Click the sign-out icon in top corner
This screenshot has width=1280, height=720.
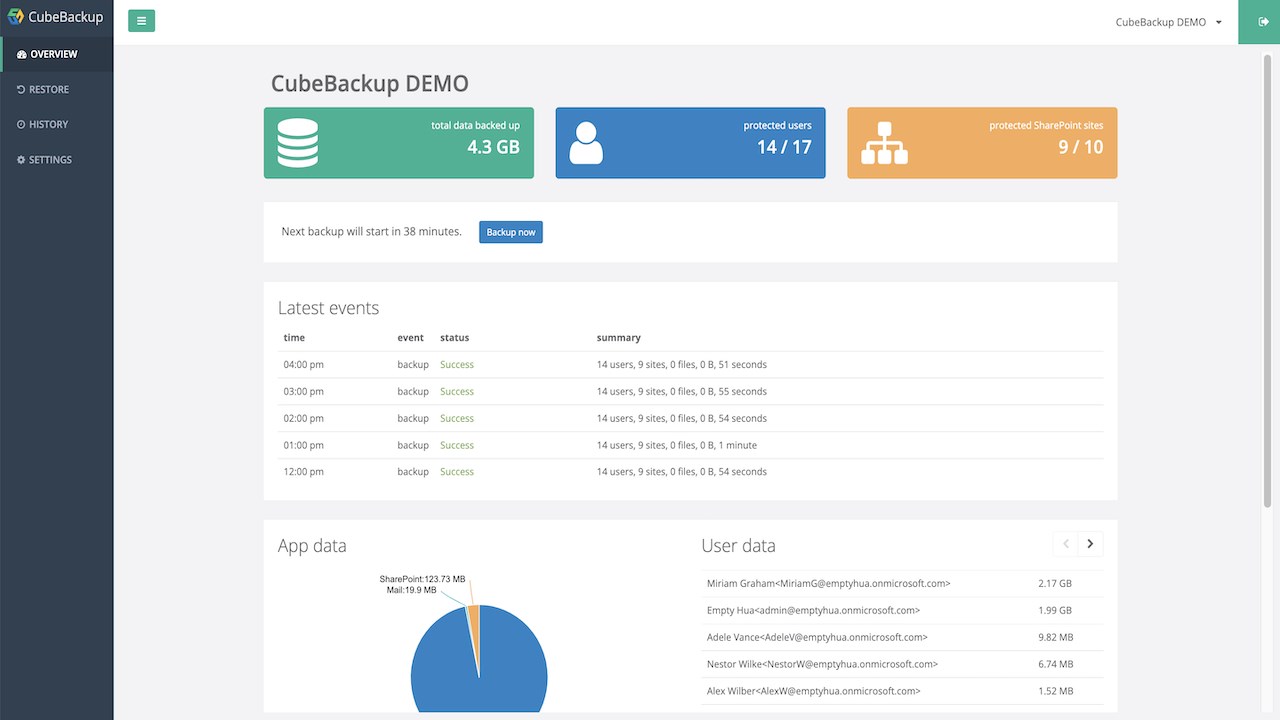(1263, 22)
